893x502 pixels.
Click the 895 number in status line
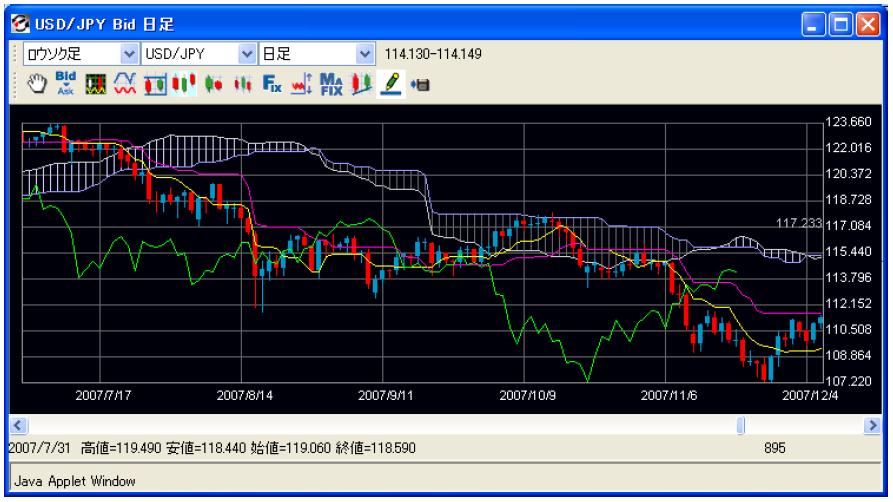[775, 448]
